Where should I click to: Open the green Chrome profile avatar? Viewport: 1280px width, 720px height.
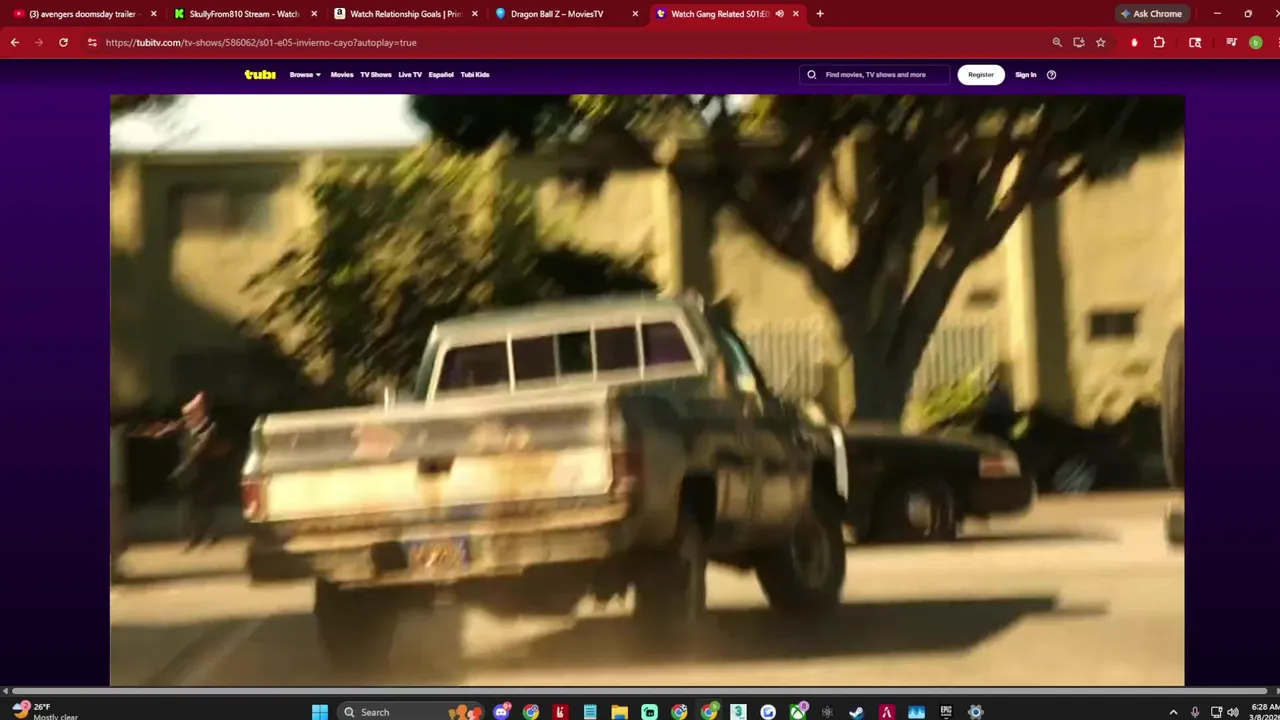pos(1256,43)
